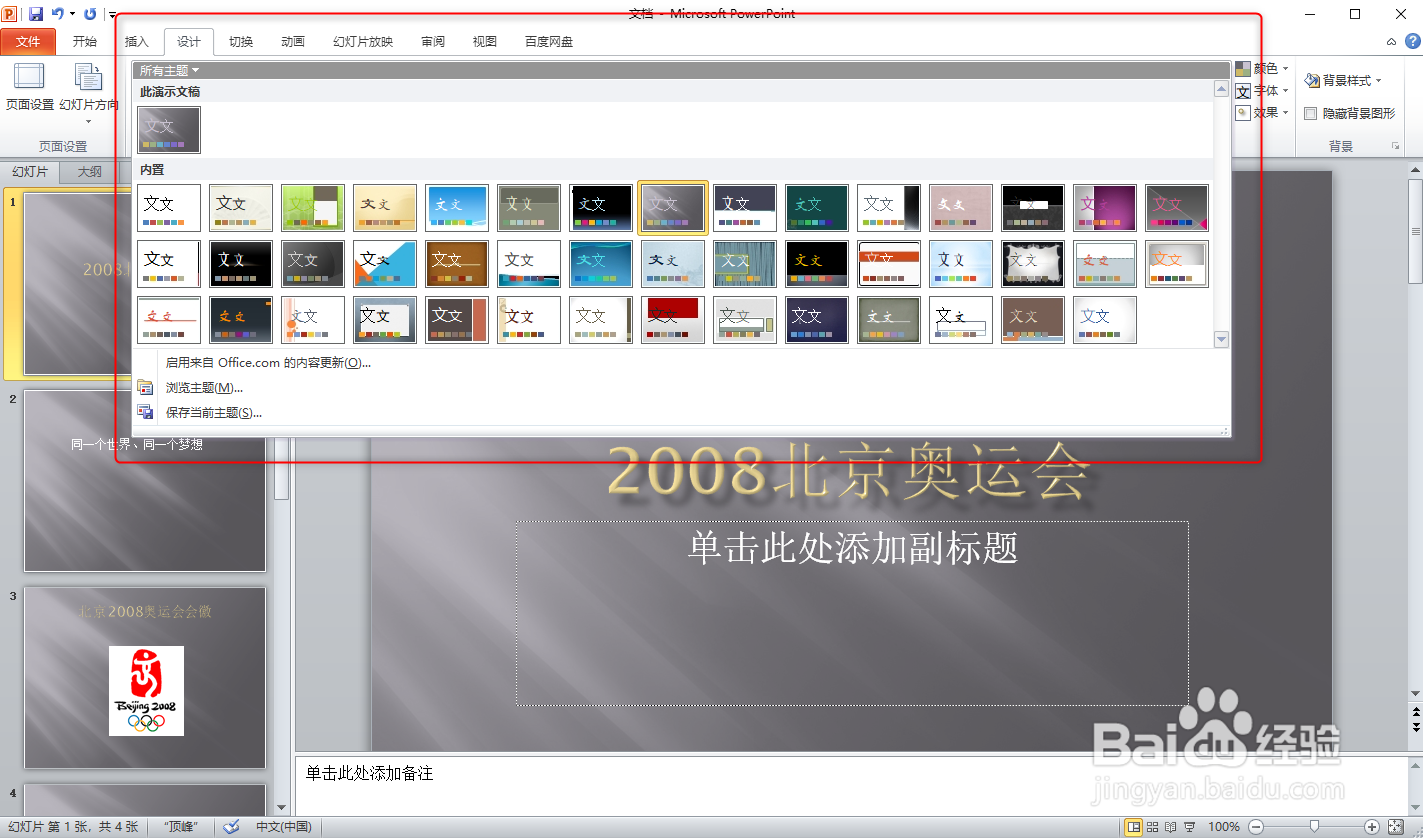The image size is (1423, 838).
Task: Open the PowerPoint application icon menu
Action: click(x=10, y=14)
